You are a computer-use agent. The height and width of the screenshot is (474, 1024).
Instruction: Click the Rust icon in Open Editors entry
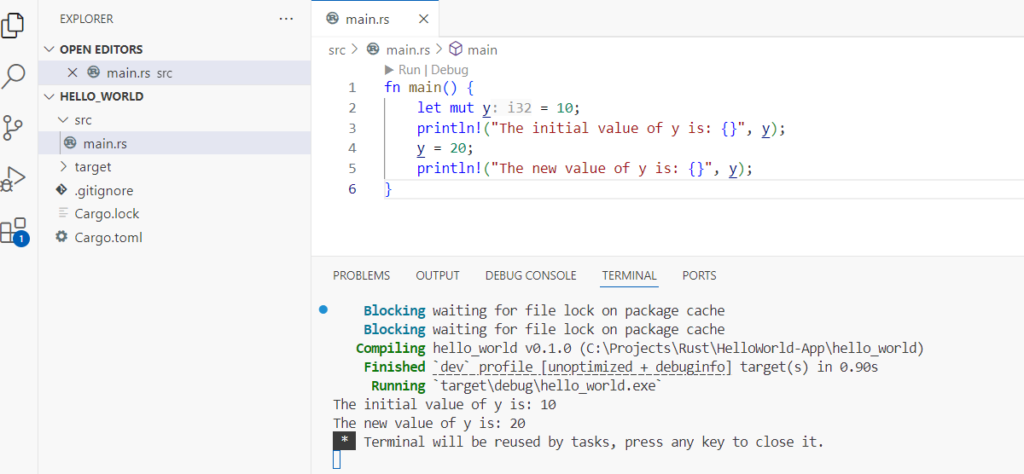pyautogui.click(x=93, y=73)
